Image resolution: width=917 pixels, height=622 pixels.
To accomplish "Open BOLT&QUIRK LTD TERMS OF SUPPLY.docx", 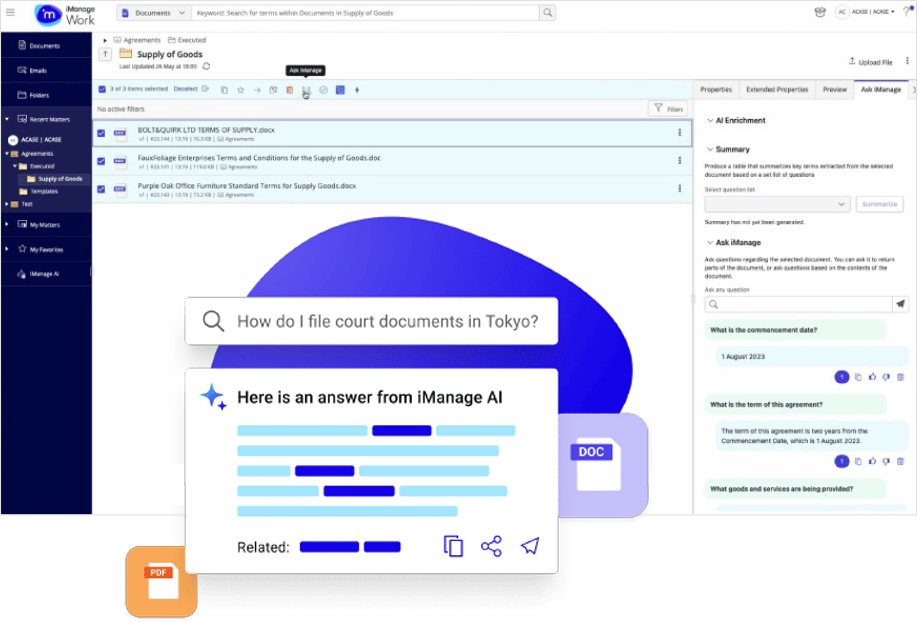I will coord(206,130).
